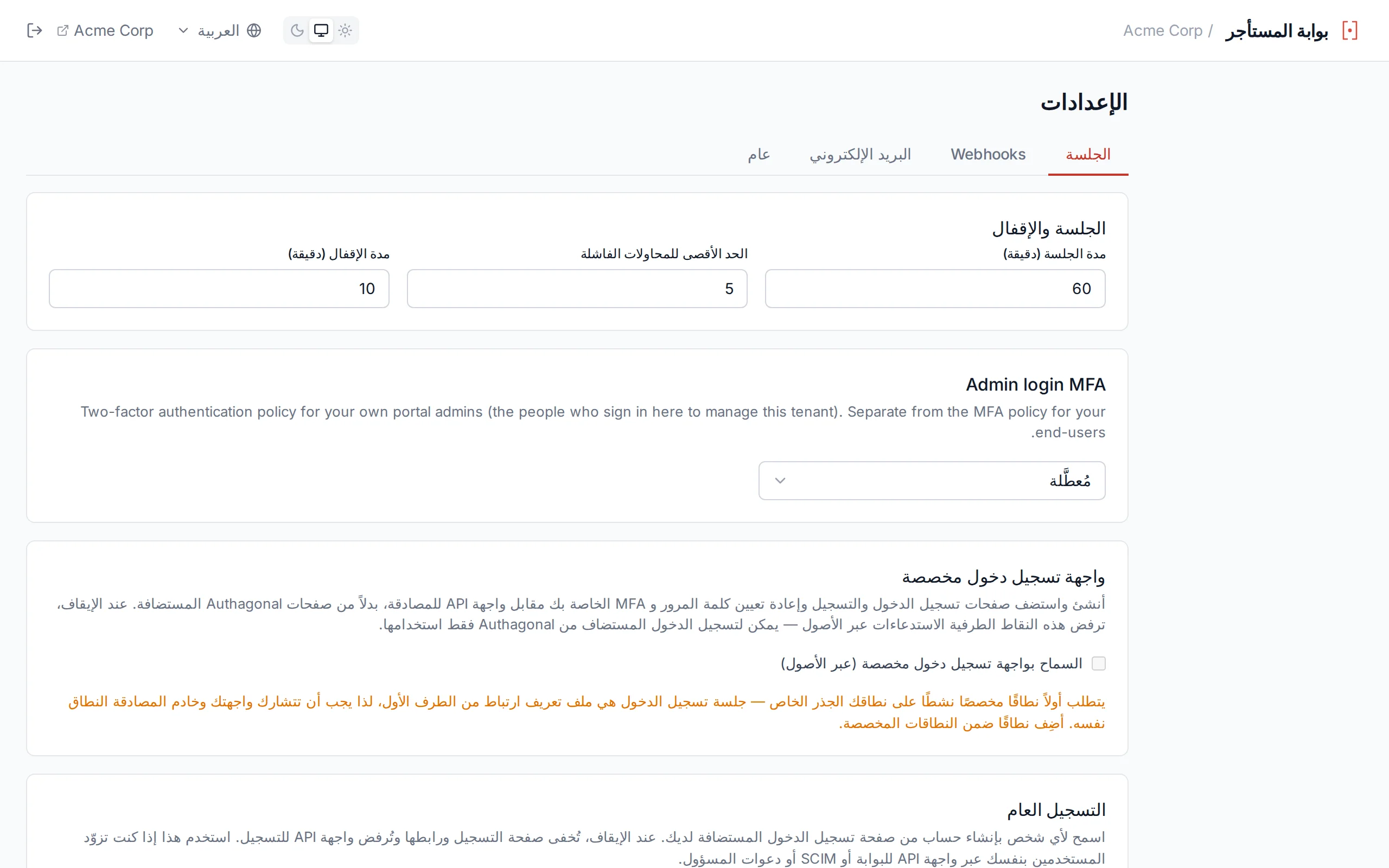Viewport: 1389px width, 868px height.
Task: Click the الإعدادات page heading
Action: (x=1084, y=103)
